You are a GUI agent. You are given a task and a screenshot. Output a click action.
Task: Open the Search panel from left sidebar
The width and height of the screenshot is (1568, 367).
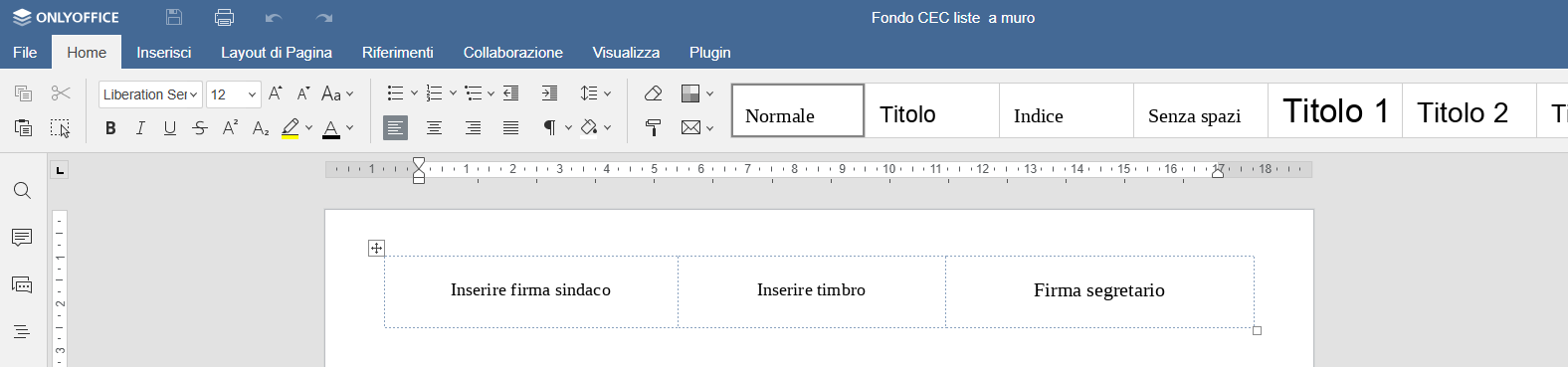tap(22, 191)
